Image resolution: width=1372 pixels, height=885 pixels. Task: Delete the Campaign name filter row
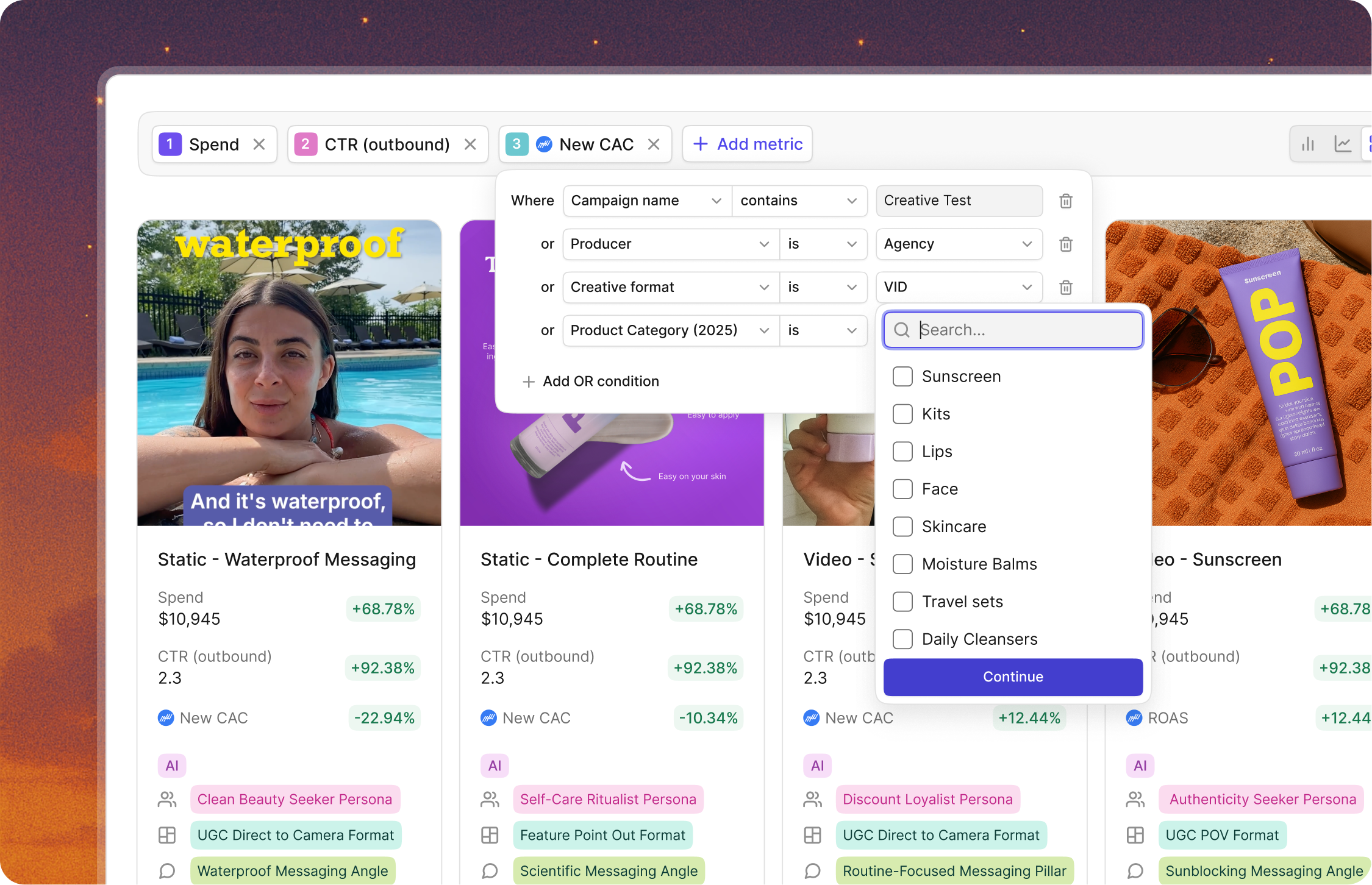[1065, 201]
